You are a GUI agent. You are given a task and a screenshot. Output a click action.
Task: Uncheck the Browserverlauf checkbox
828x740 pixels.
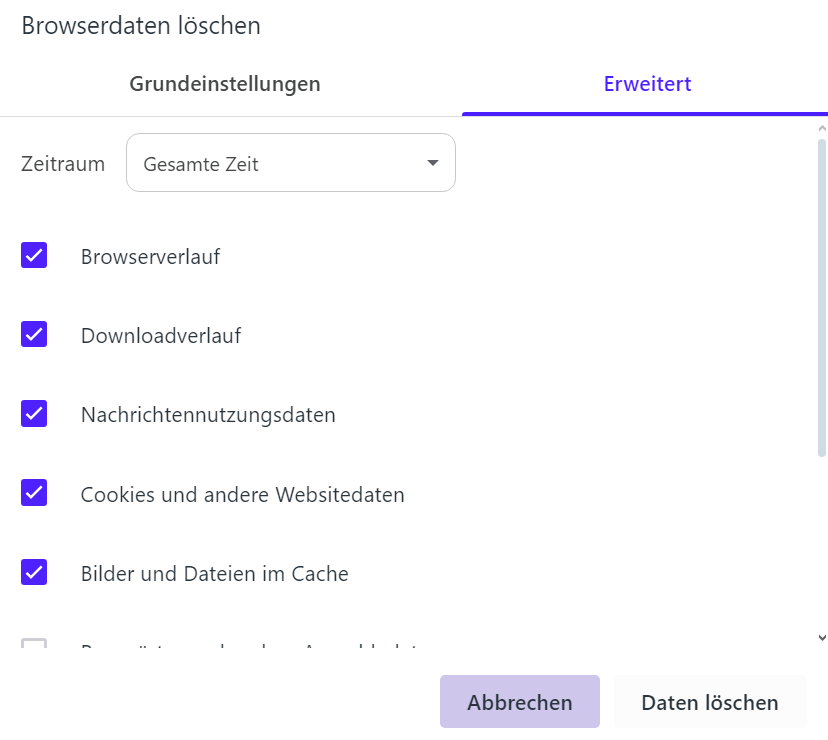point(34,255)
